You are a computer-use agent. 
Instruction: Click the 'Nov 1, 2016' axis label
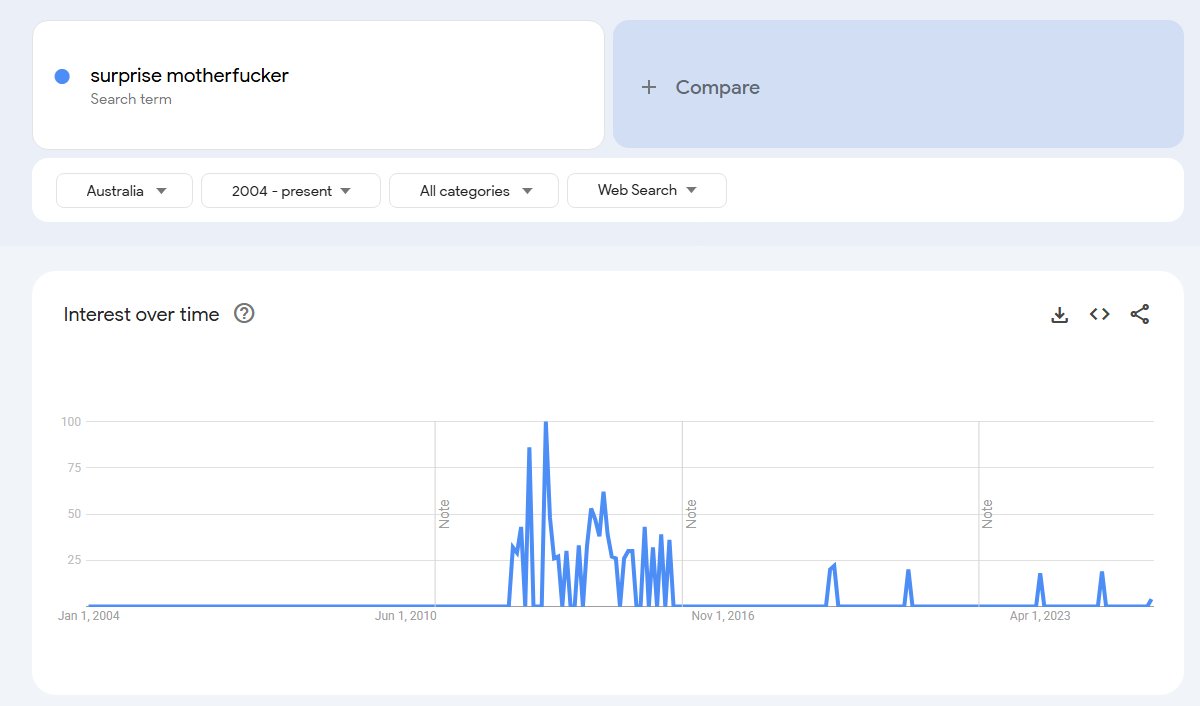coord(722,616)
